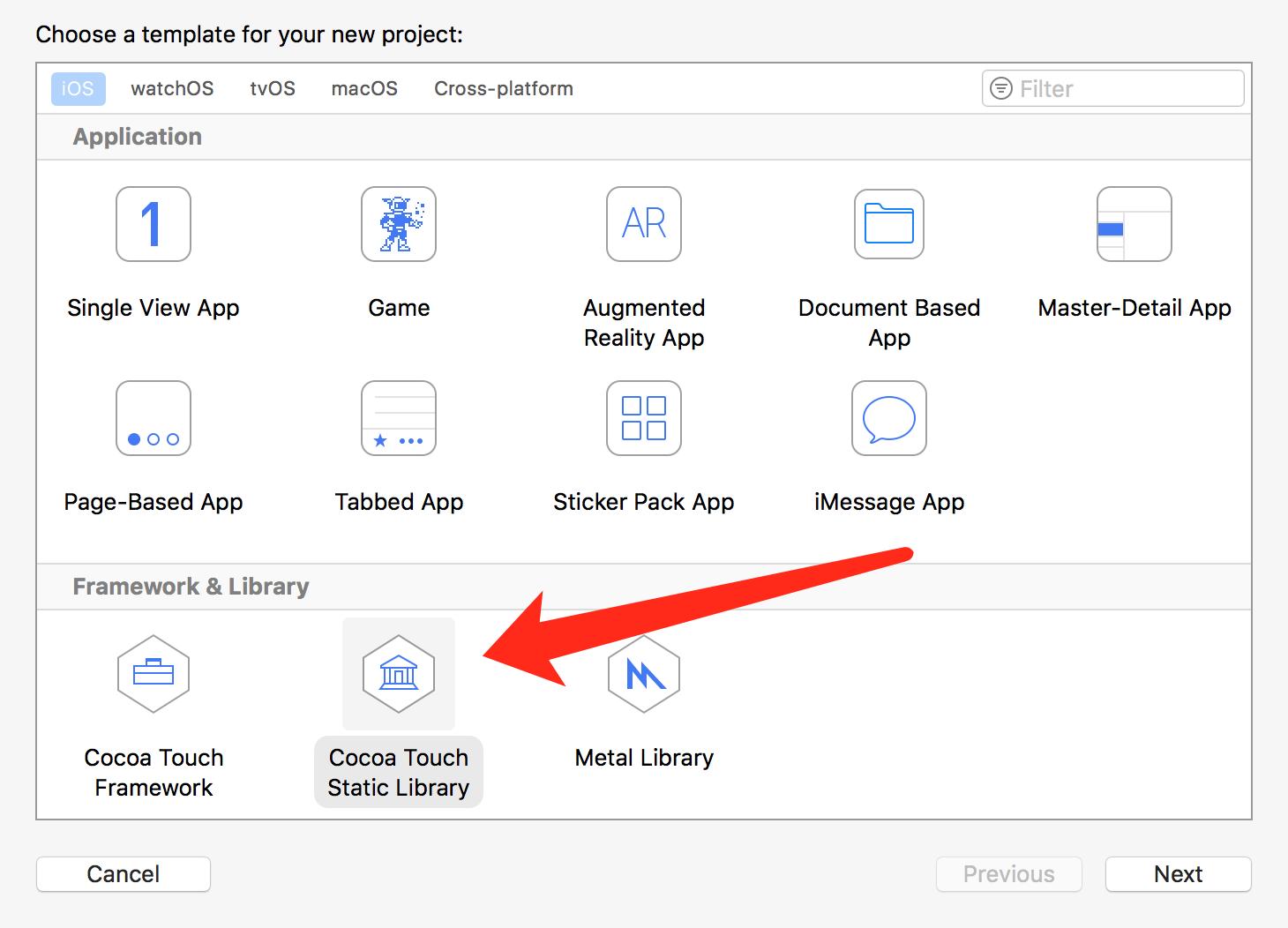
Task: Pick the Augmented Reality App AR icon
Action: (x=644, y=224)
